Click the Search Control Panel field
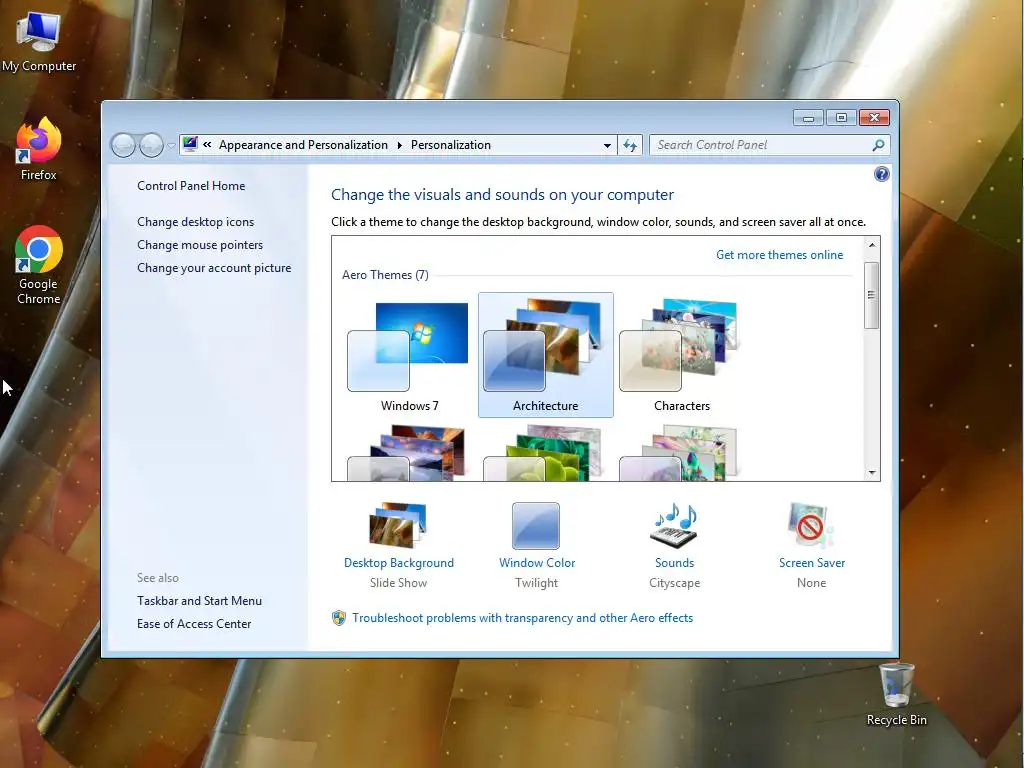Screen dimensions: 1024x768 [769, 145]
